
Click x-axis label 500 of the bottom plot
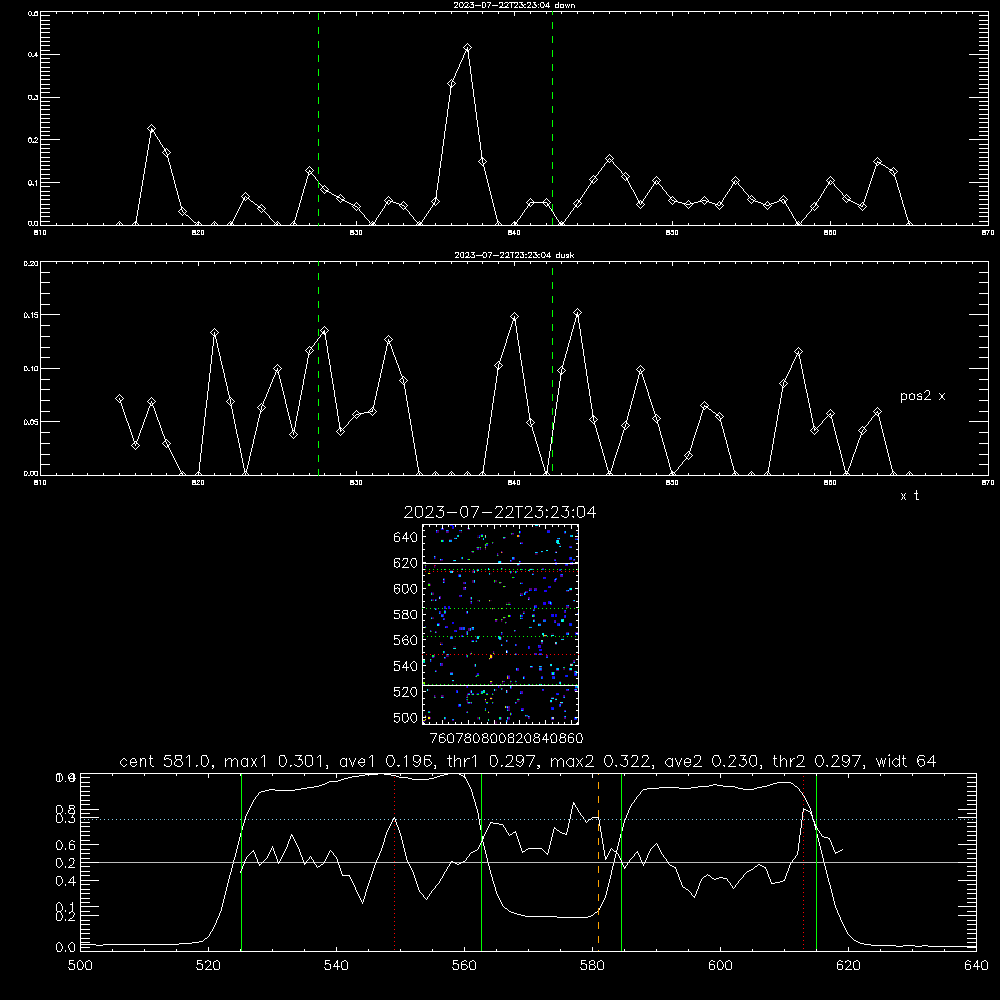pos(80,966)
